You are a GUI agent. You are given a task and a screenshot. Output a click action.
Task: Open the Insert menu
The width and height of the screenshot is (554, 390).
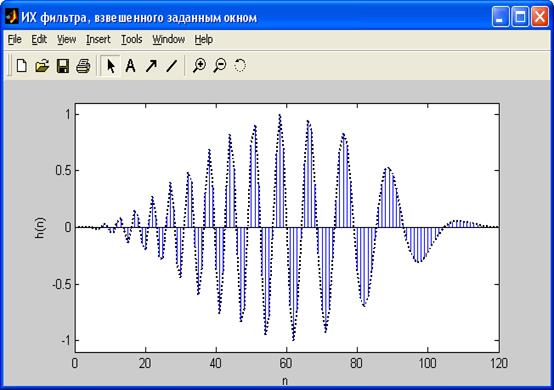click(98, 39)
